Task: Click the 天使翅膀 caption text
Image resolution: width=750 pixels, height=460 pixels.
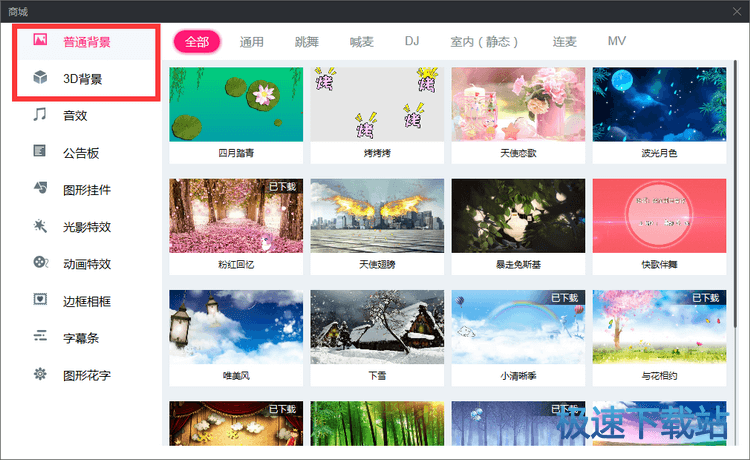Action: 377,264
